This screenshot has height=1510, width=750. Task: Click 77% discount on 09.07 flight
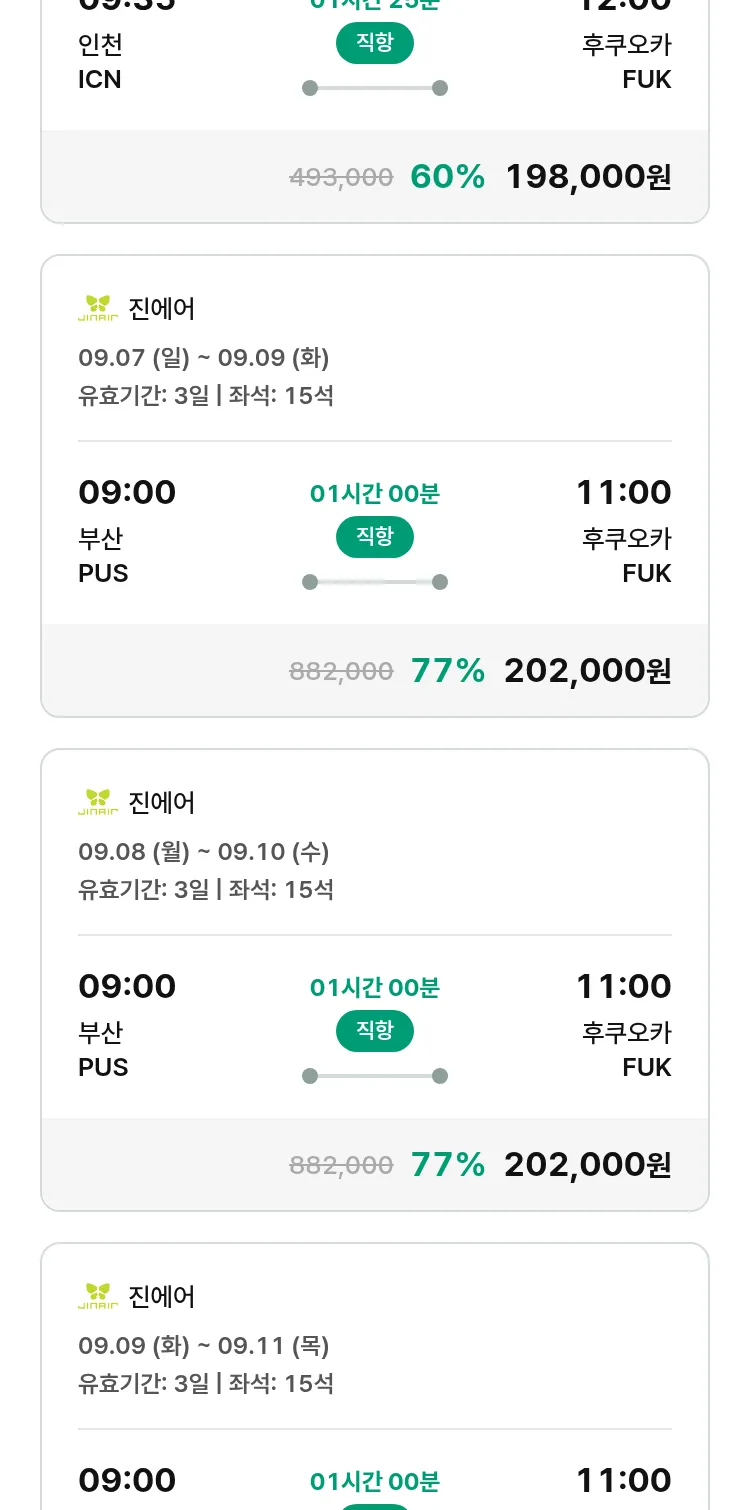pyautogui.click(x=447, y=671)
